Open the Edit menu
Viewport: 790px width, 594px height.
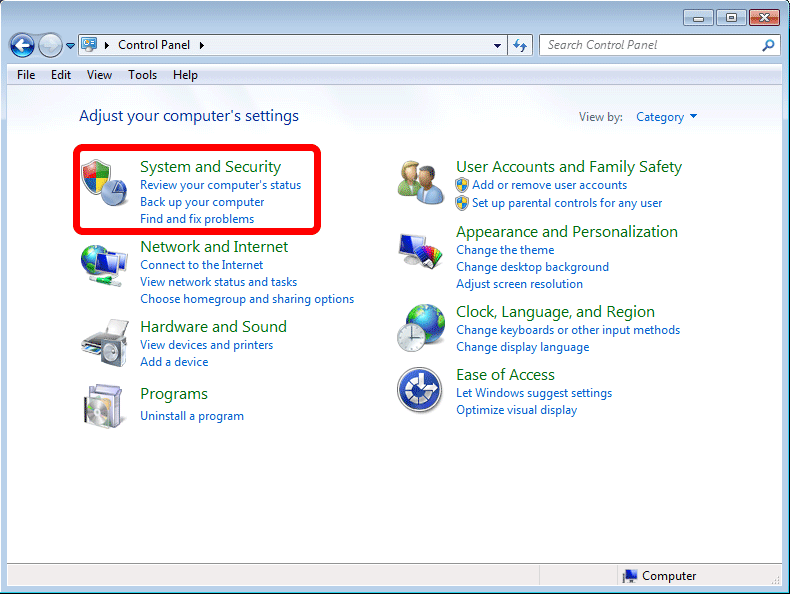pyautogui.click(x=61, y=75)
